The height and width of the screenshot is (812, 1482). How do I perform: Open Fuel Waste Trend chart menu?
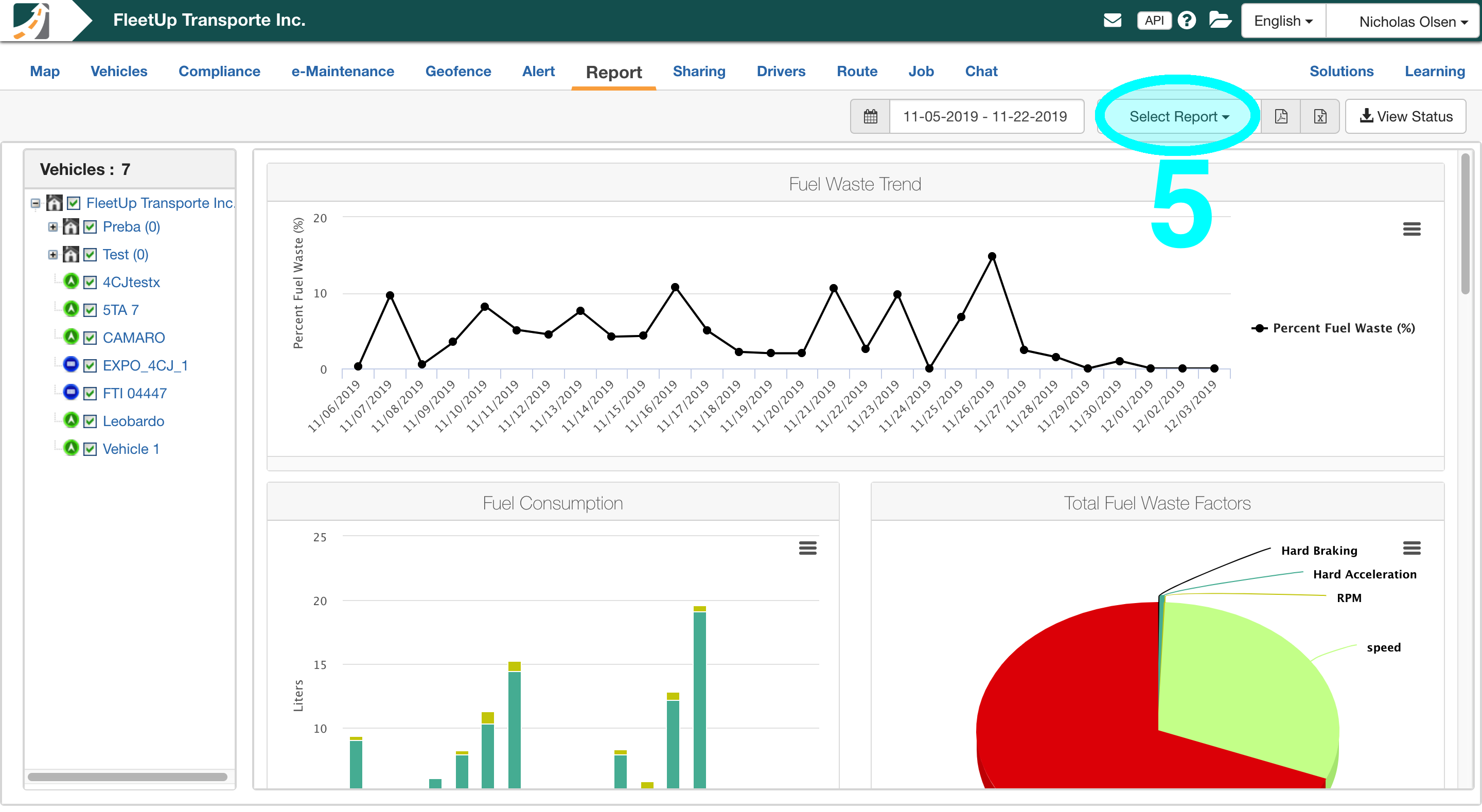1411,229
